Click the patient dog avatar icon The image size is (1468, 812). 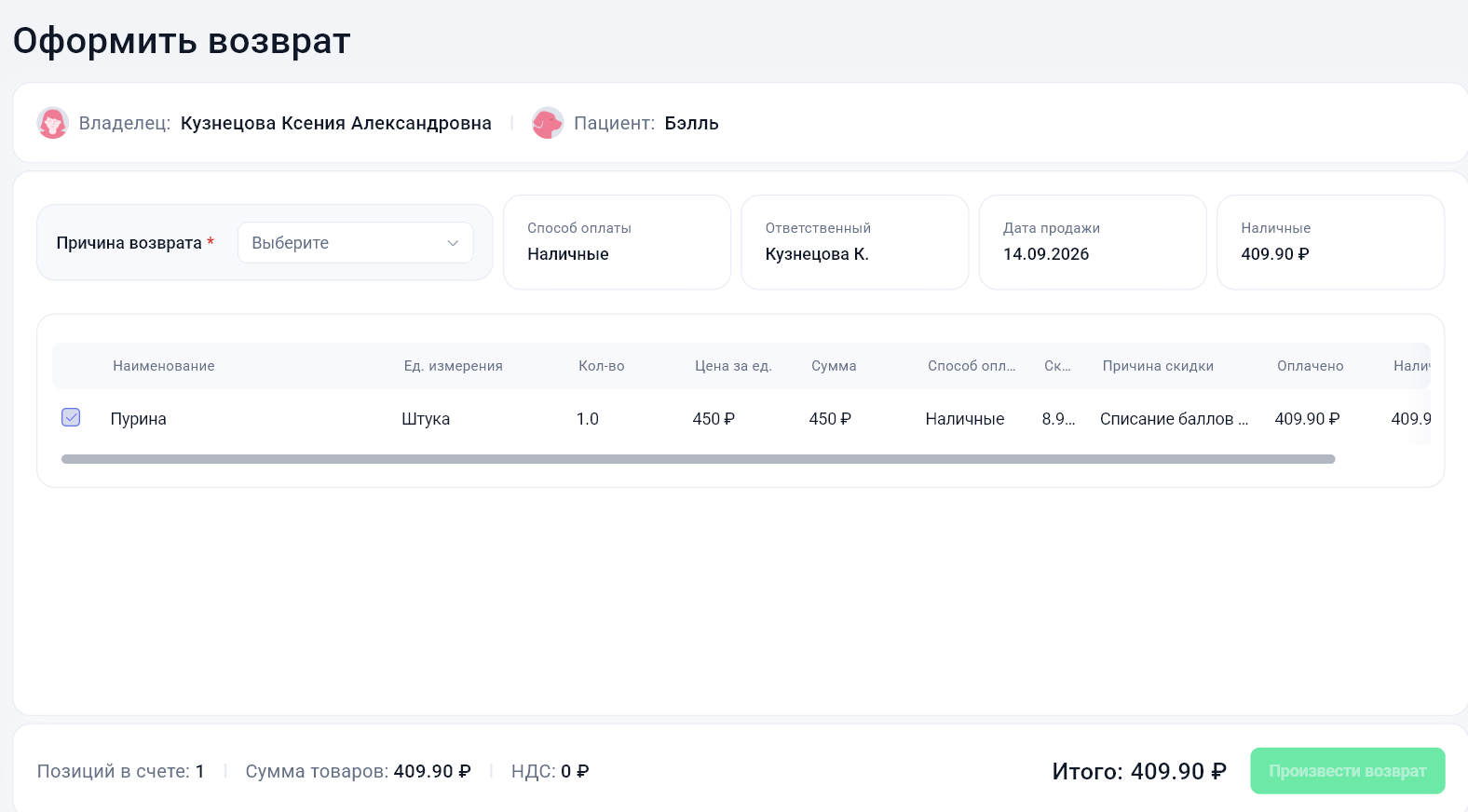pyautogui.click(x=548, y=123)
